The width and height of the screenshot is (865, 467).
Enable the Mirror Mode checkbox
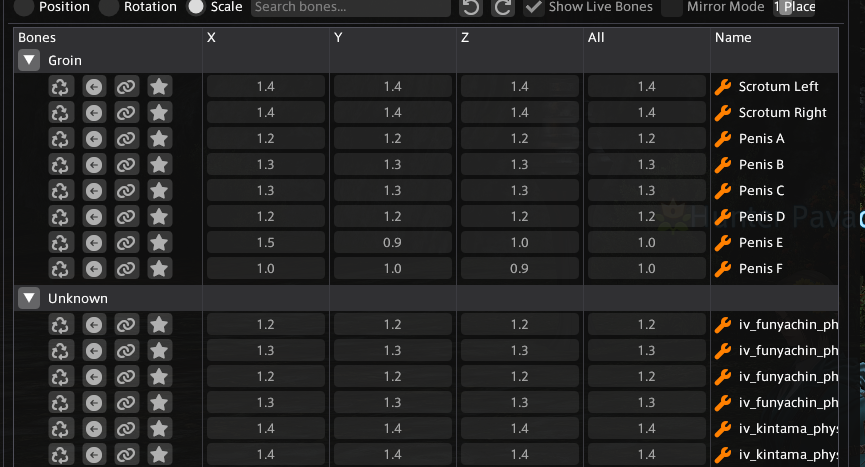pos(671,7)
